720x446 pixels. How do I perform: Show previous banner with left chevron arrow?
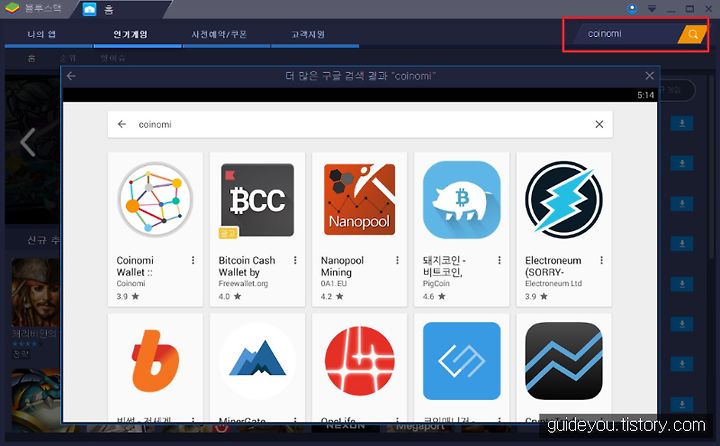[x=28, y=142]
